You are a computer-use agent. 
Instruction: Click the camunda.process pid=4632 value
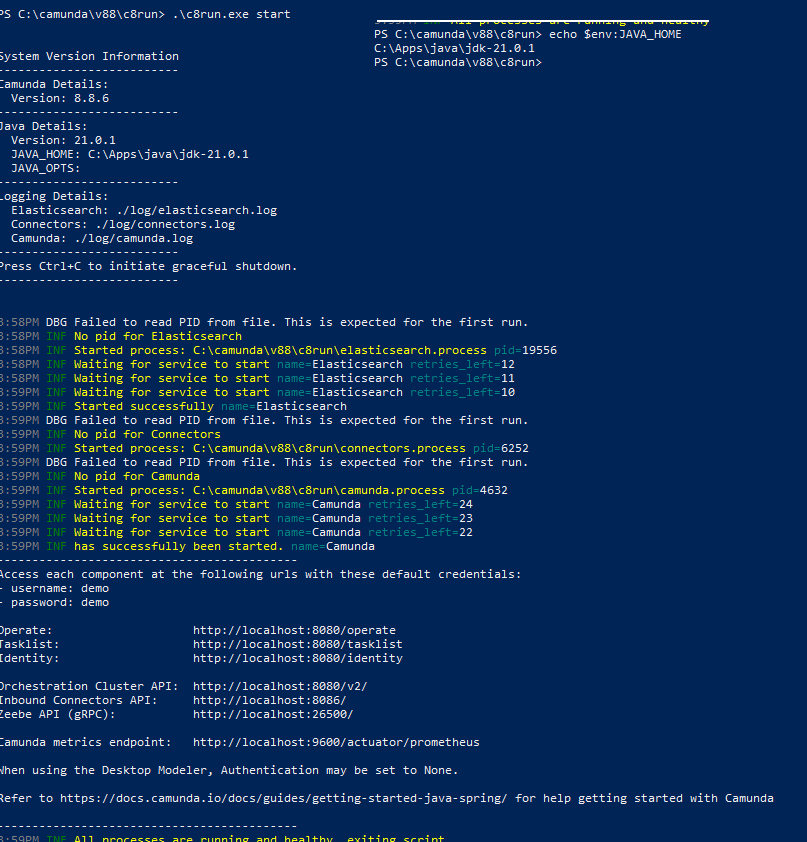point(479,490)
